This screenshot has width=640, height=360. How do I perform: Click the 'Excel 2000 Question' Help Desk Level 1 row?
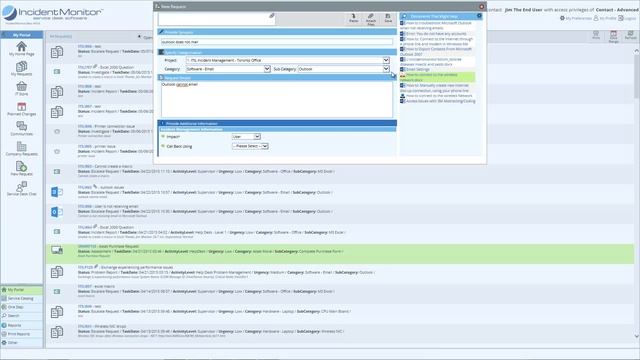click(x=340, y=232)
